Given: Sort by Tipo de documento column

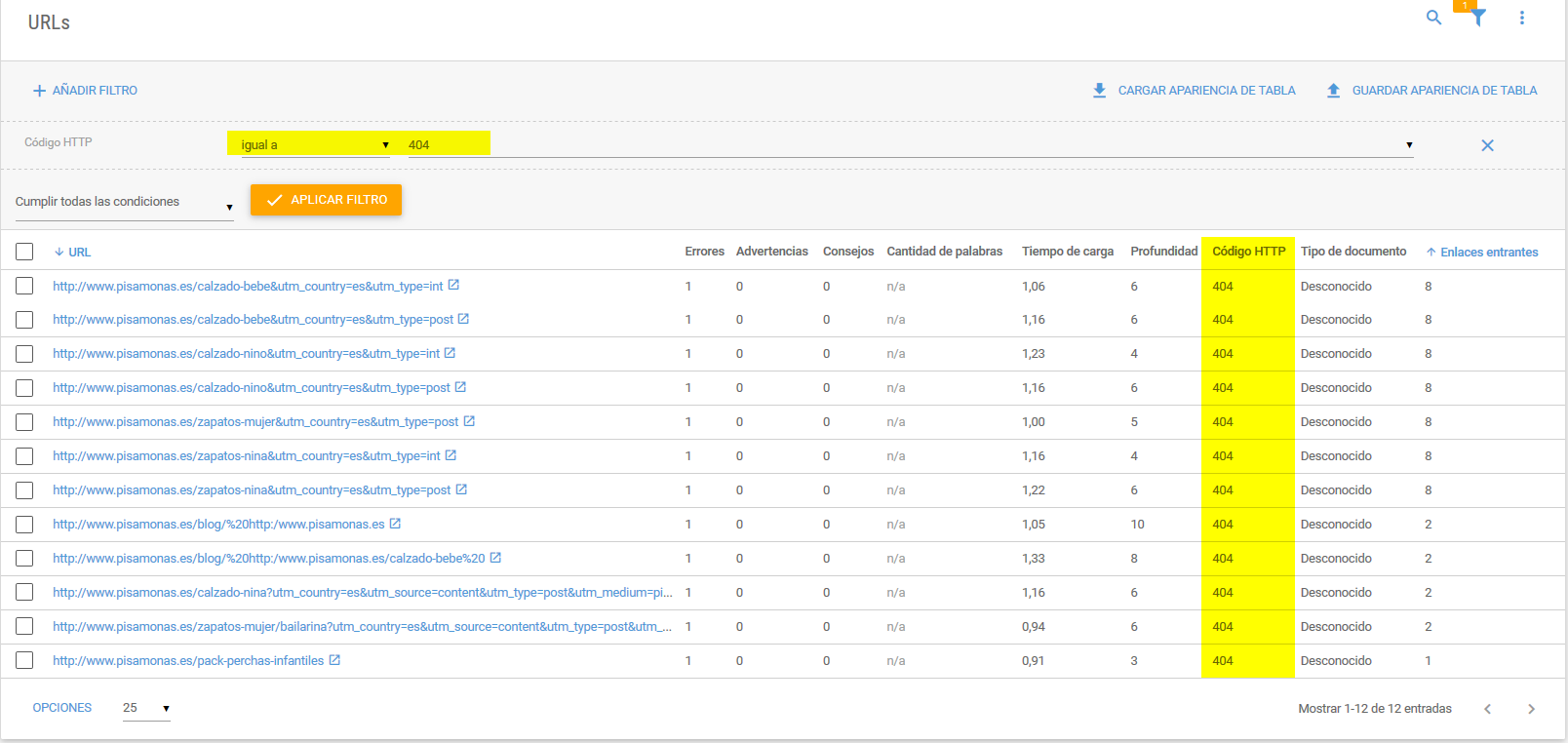Looking at the screenshot, I should click(x=1352, y=251).
